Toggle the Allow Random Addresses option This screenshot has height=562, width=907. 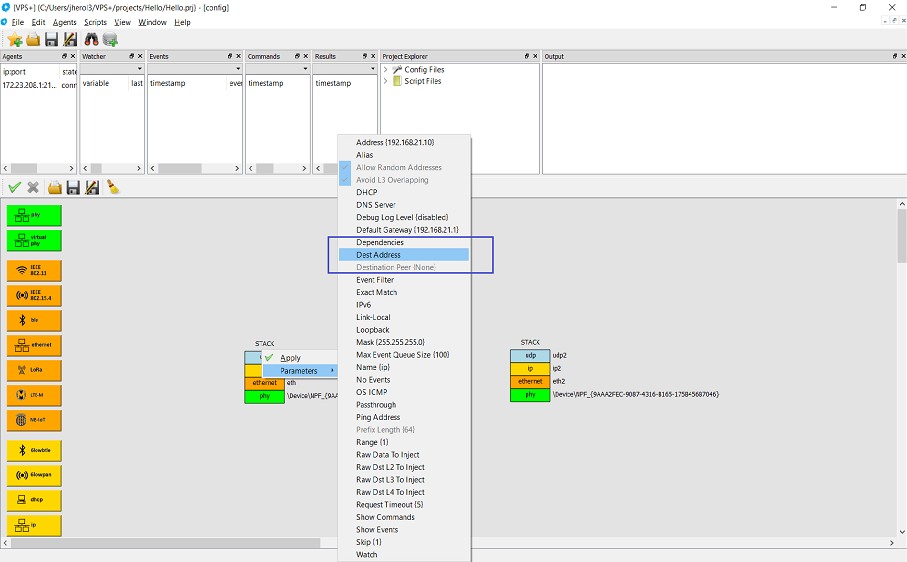399,167
